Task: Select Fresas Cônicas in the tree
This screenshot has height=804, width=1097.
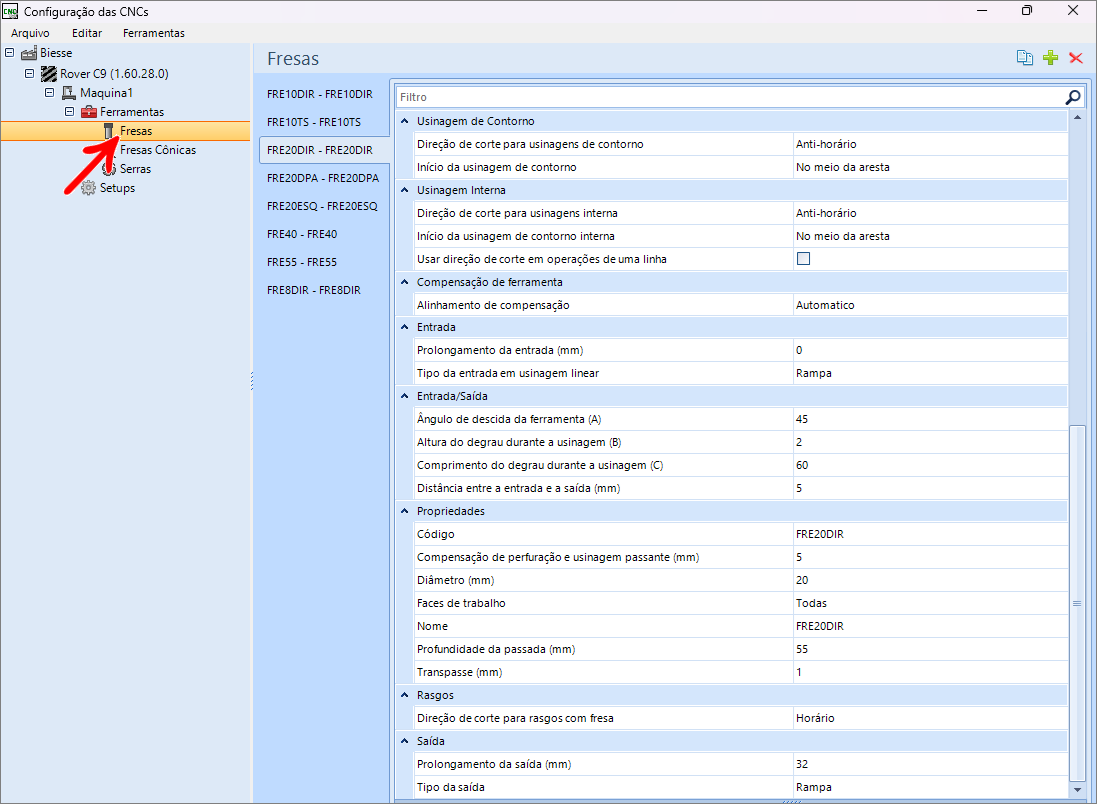Action: pos(157,150)
